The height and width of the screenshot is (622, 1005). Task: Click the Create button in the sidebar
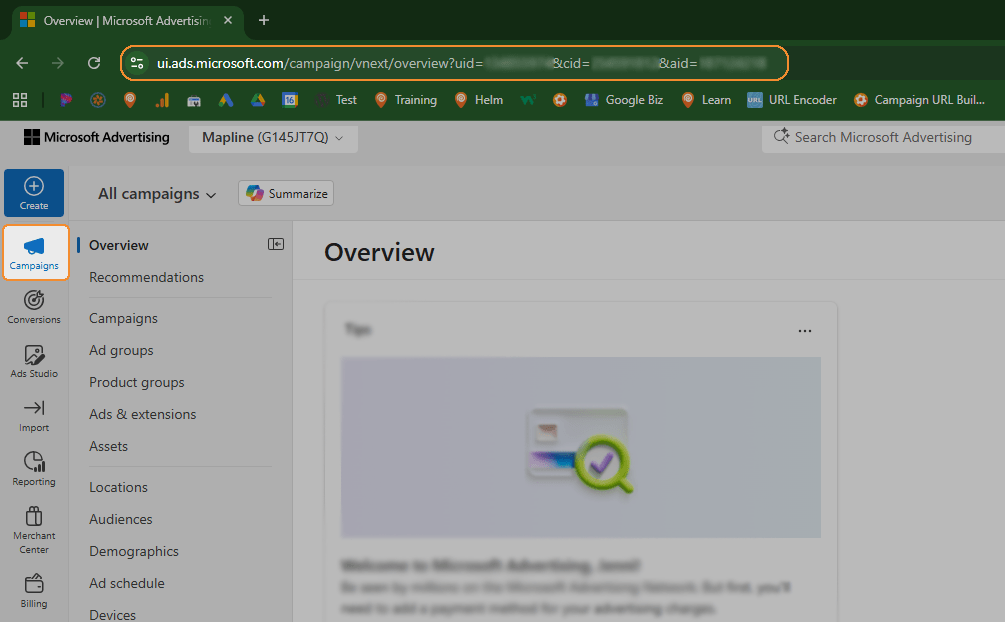pyautogui.click(x=33, y=192)
